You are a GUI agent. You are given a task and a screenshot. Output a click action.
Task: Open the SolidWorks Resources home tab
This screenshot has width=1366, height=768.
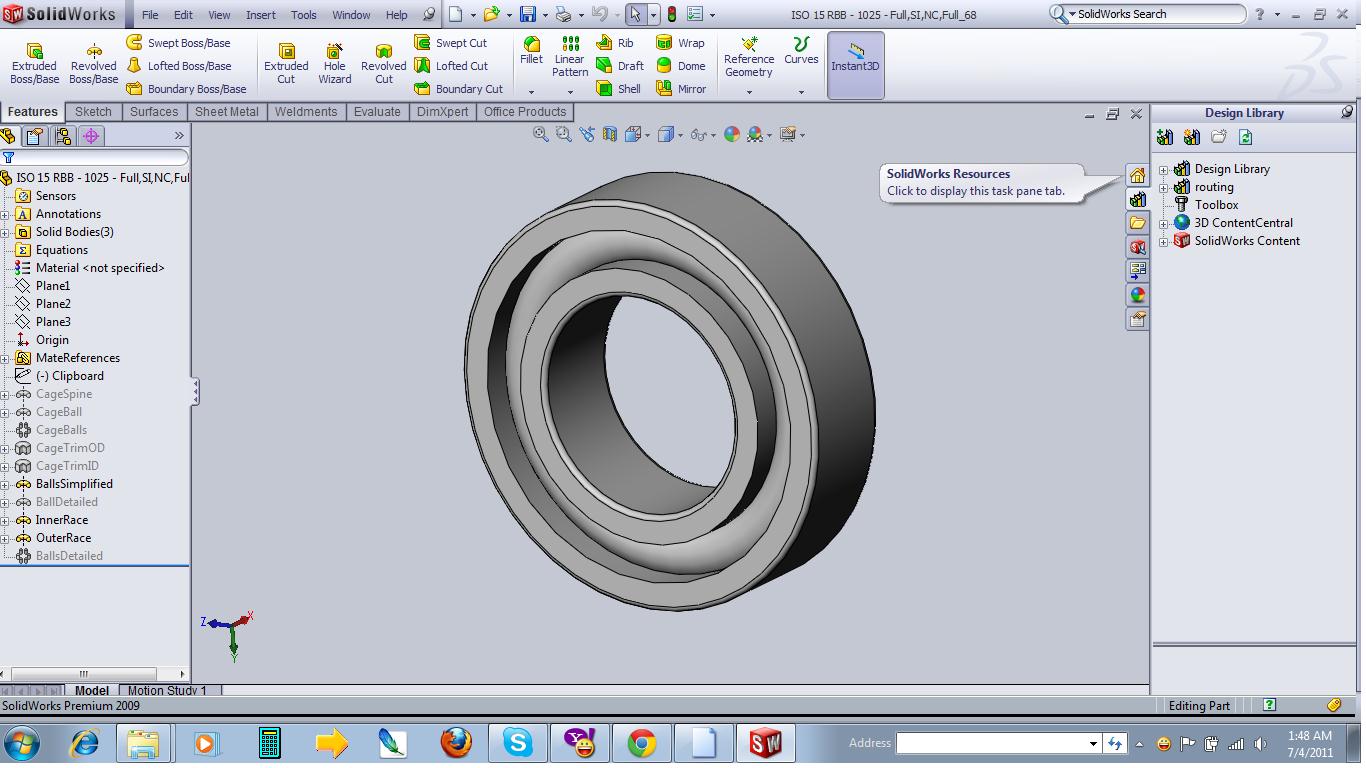point(1137,175)
